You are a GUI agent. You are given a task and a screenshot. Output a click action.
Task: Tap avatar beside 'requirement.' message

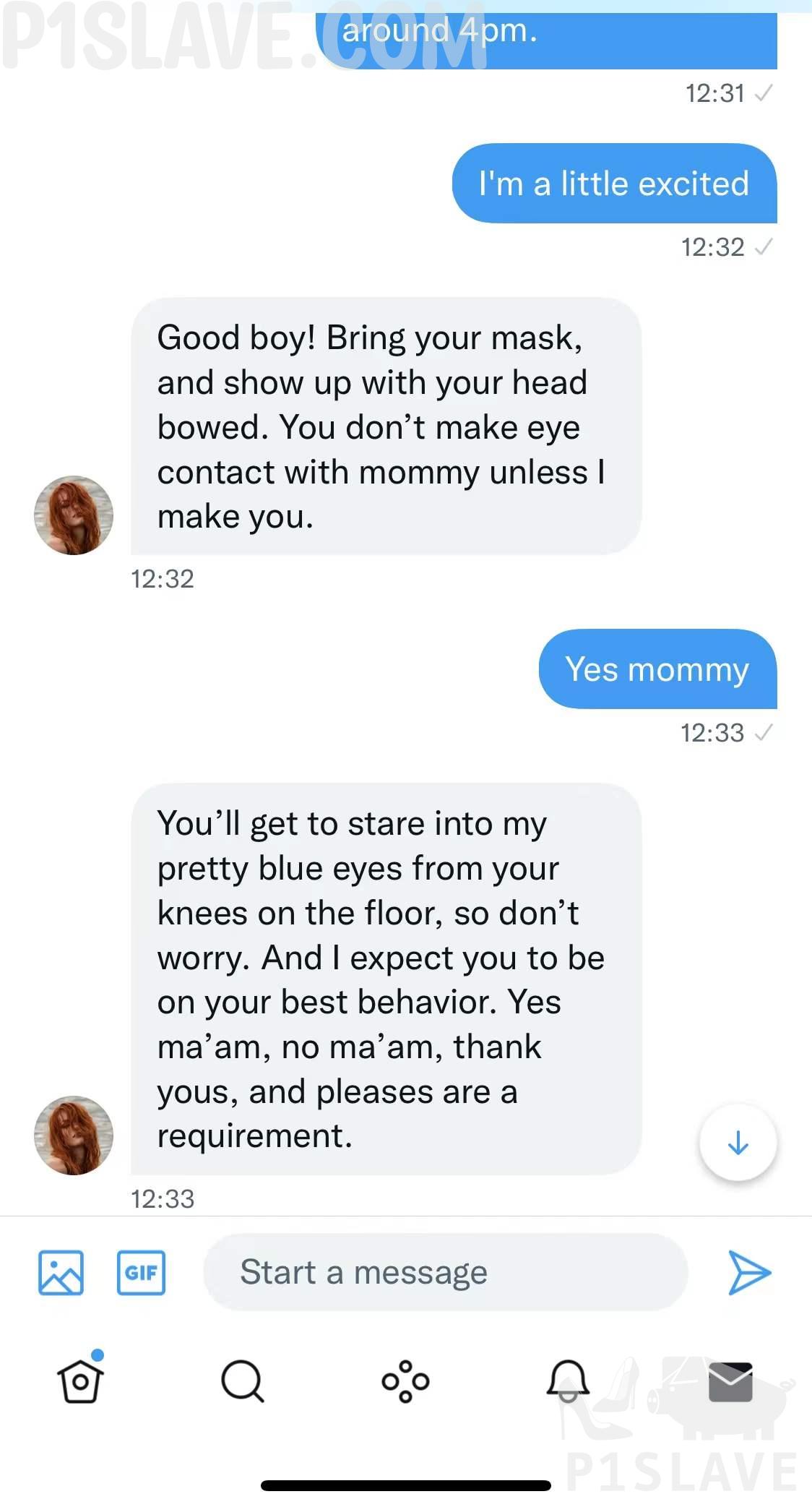(x=74, y=1135)
